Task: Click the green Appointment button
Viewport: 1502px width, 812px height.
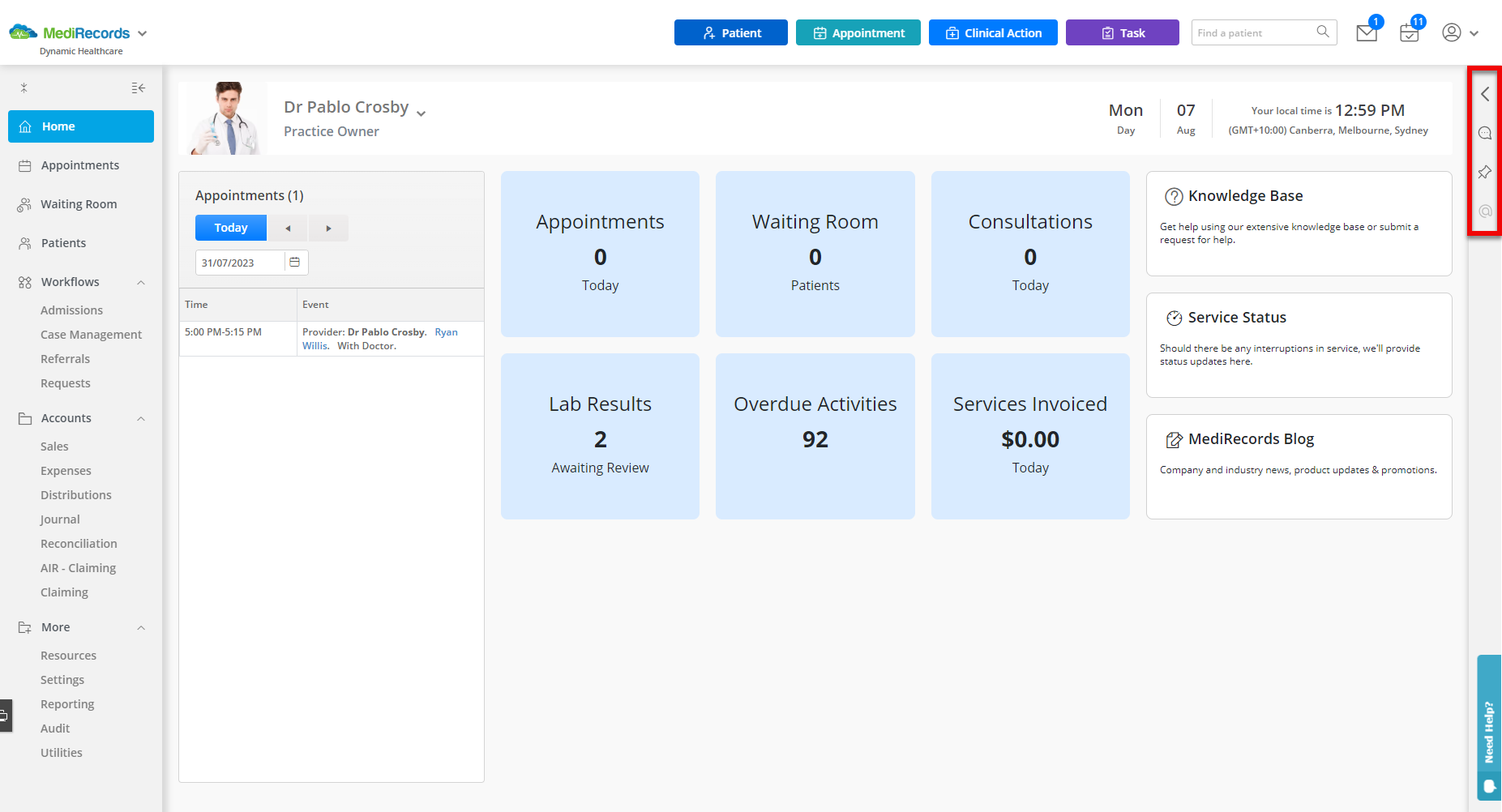Action: tap(858, 32)
